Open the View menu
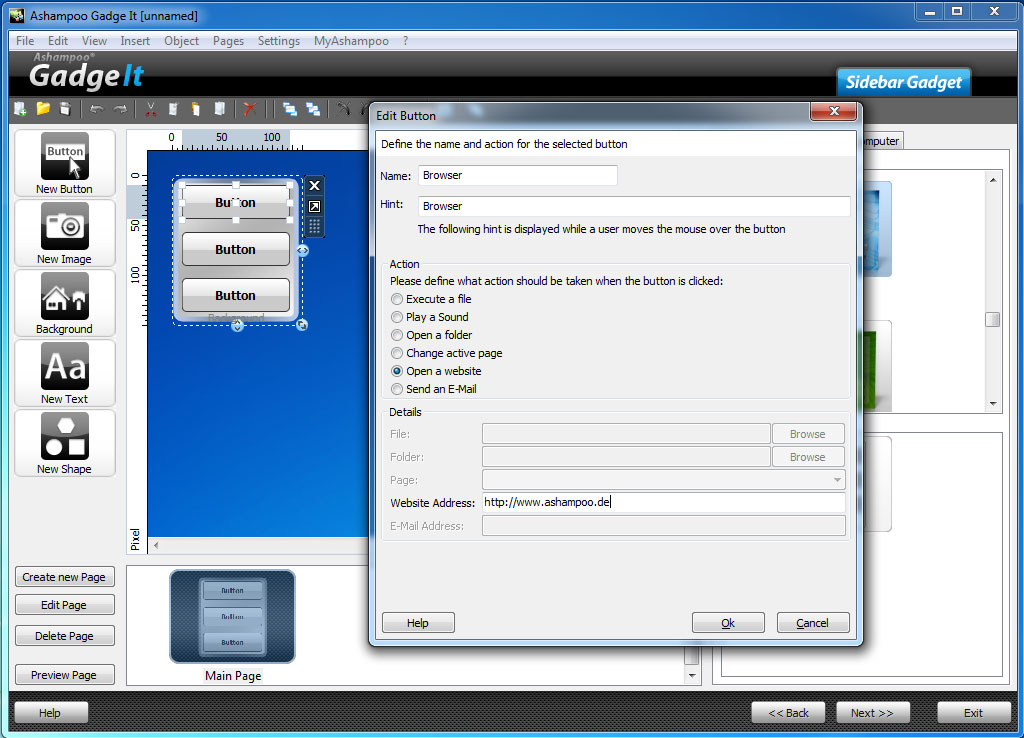This screenshot has height=738, width=1024. tap(94, 40)
